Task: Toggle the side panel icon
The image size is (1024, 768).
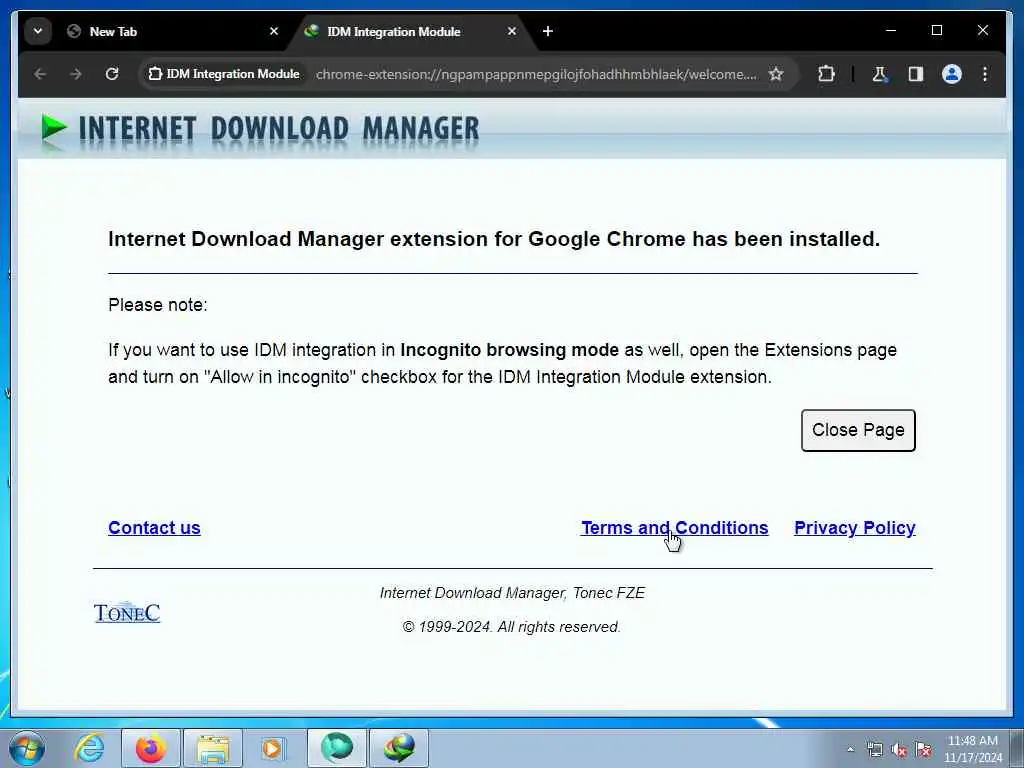Action: [916, 74]
